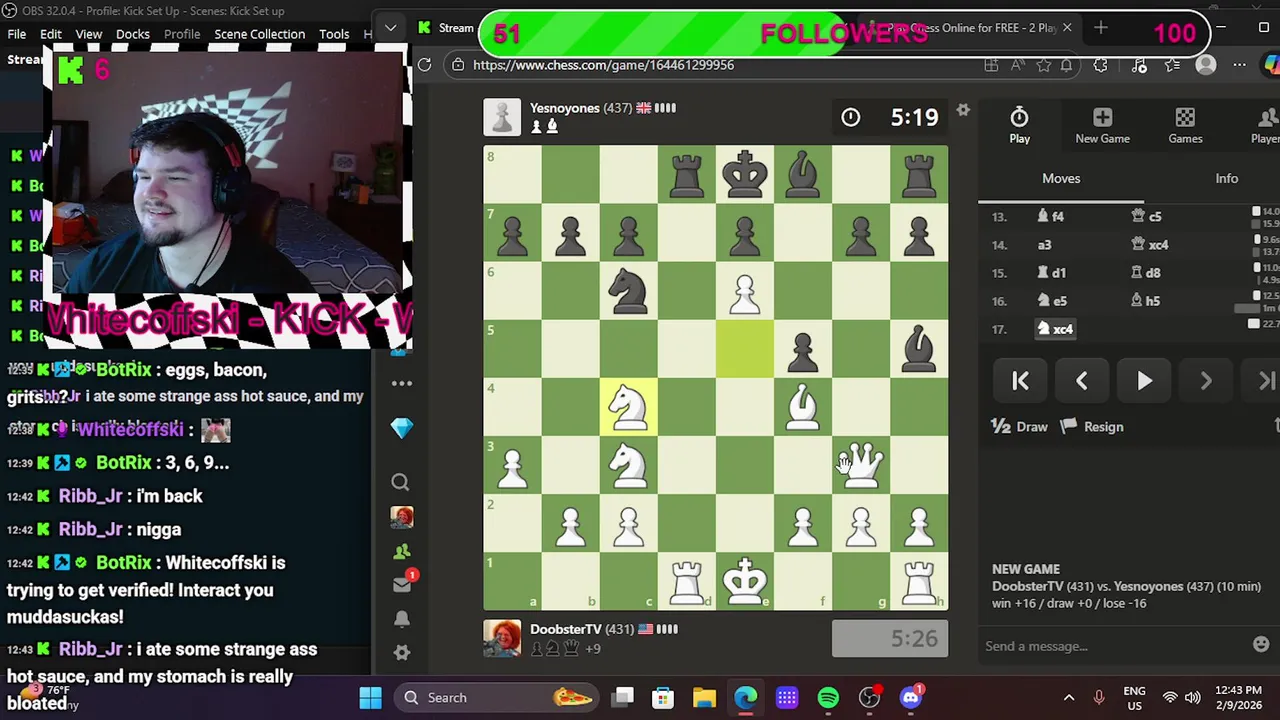This screenshot has height=720, width=1280.
Task: View site information lock icon in address bar
Action: coord(458,65)
